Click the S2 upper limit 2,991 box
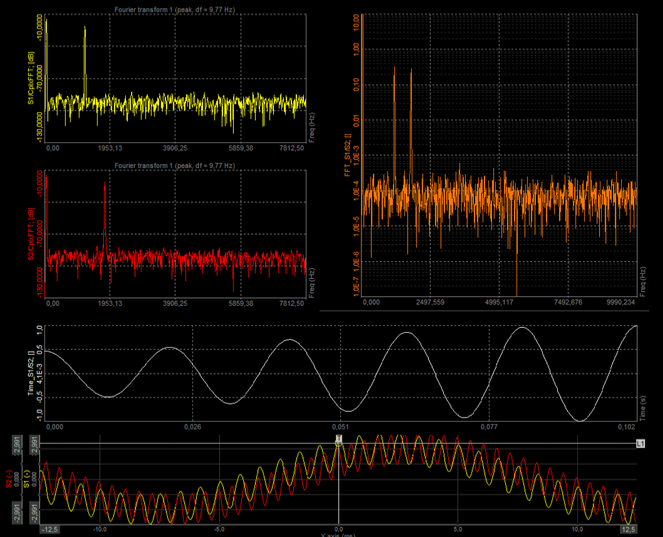Viewport: 663px width, 537px height. (x=18, y=446)
